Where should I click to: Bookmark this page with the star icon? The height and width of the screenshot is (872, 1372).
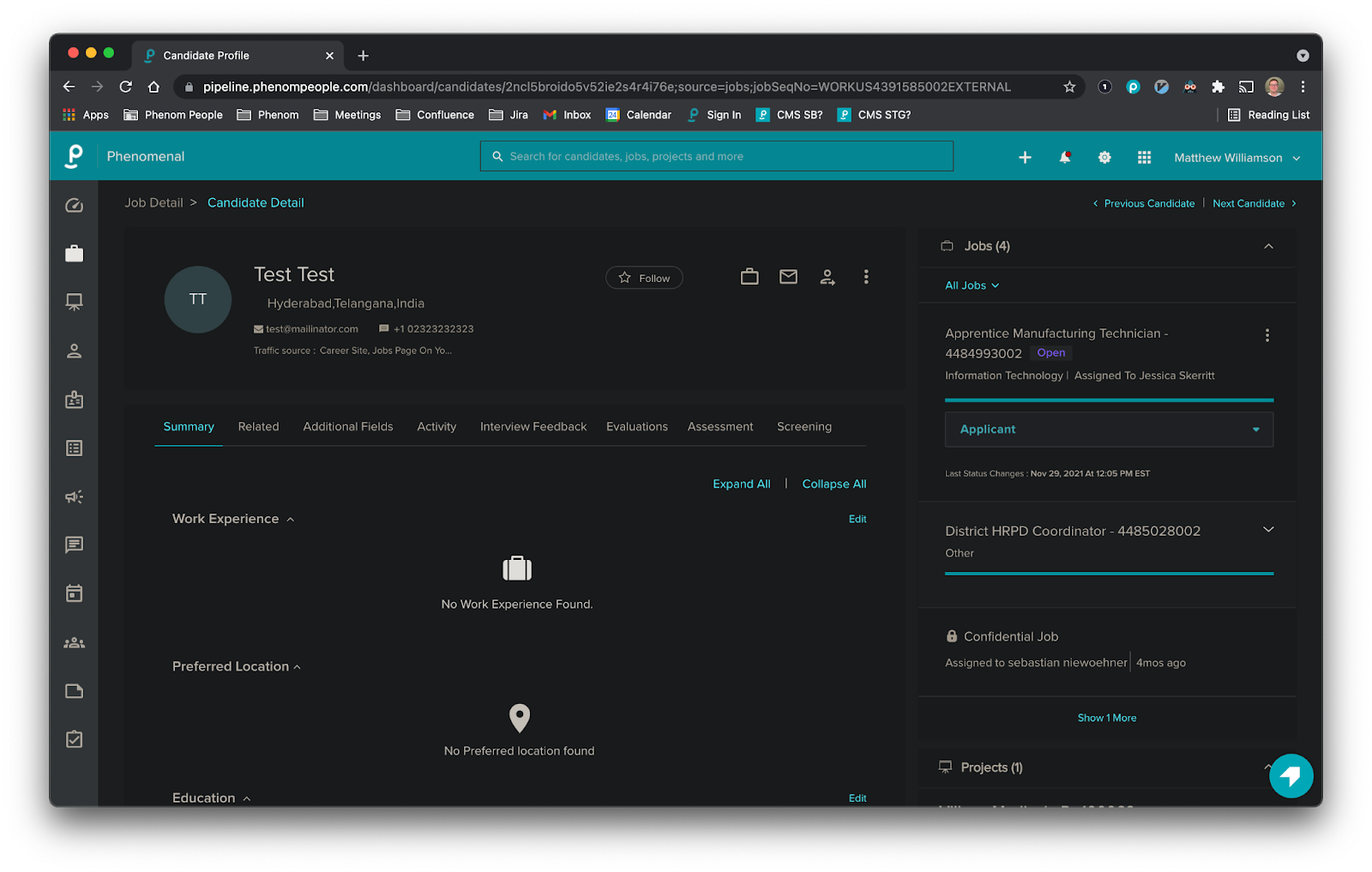(x=1069, y=87)
